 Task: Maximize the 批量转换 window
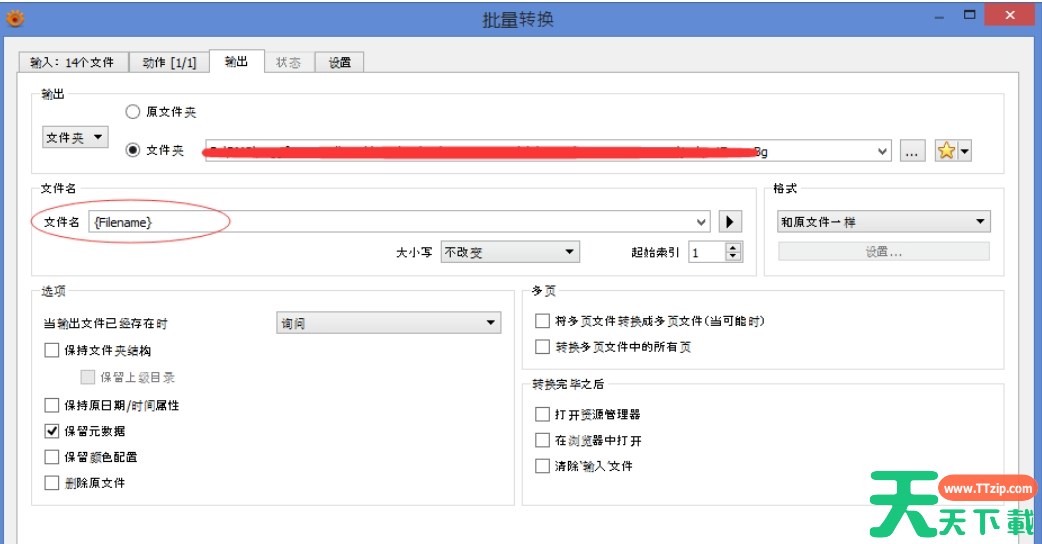[x=970, y=15]
